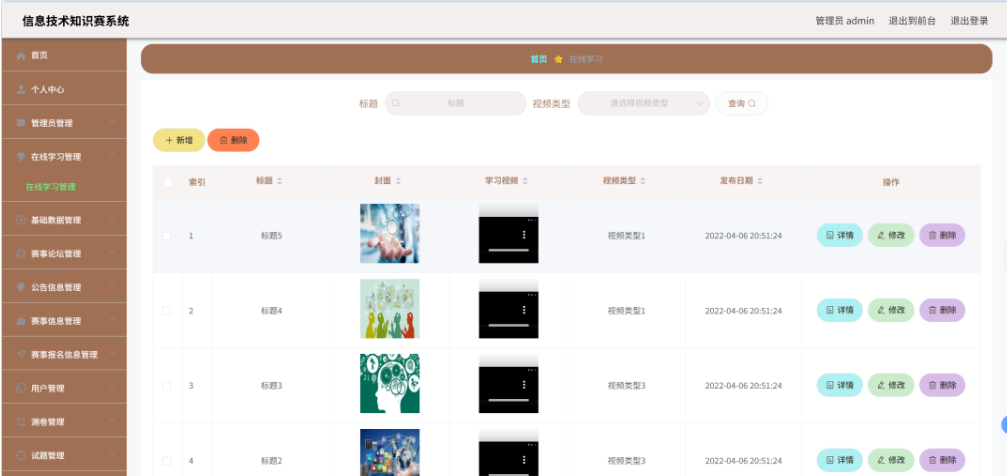This screenshot has height=476, width=1007.
Task: Open the three-dot menu on 标题5 video
Action: tap(524, 235)
